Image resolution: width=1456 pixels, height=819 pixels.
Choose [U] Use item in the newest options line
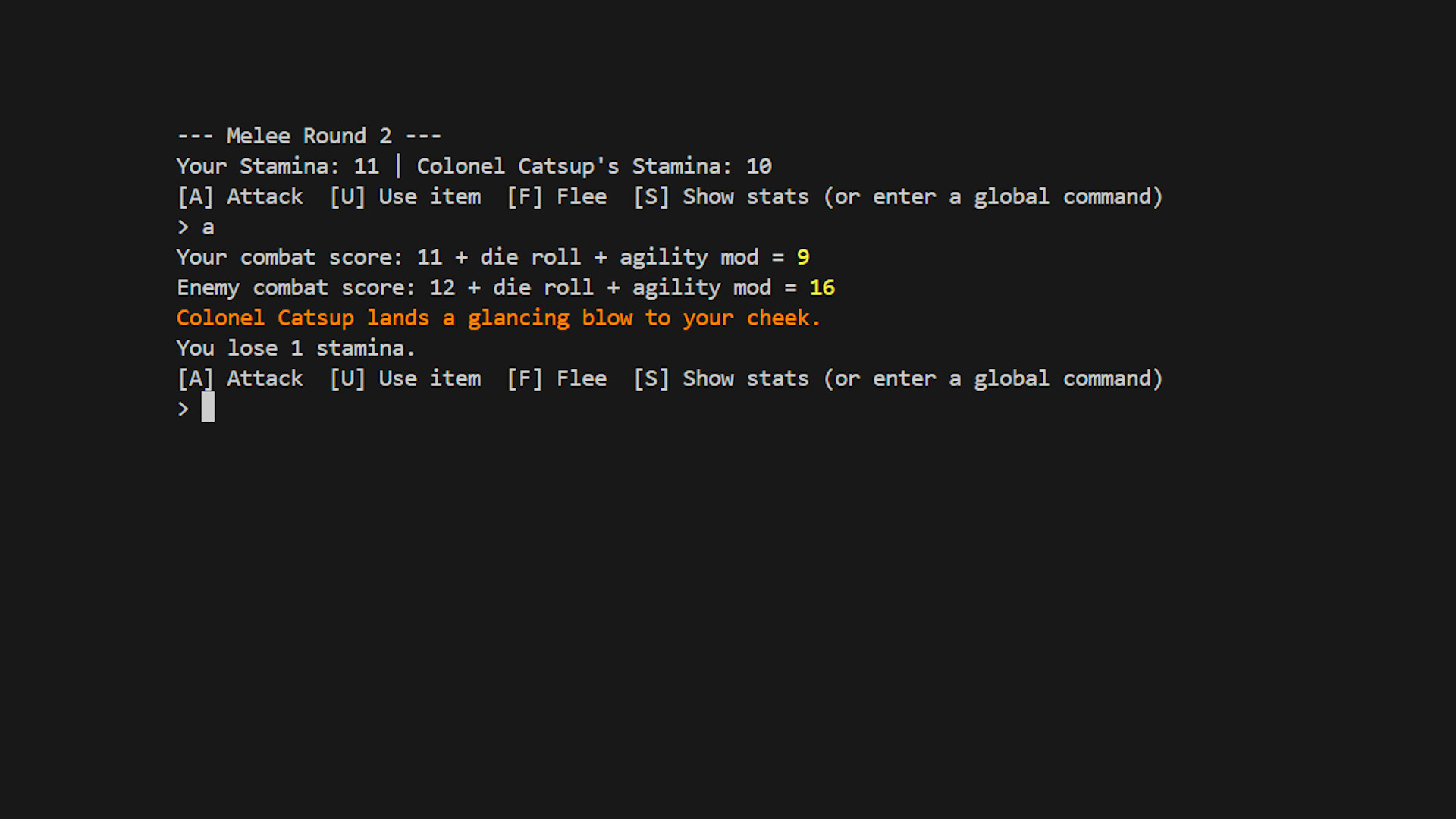[x=405, y=378]
